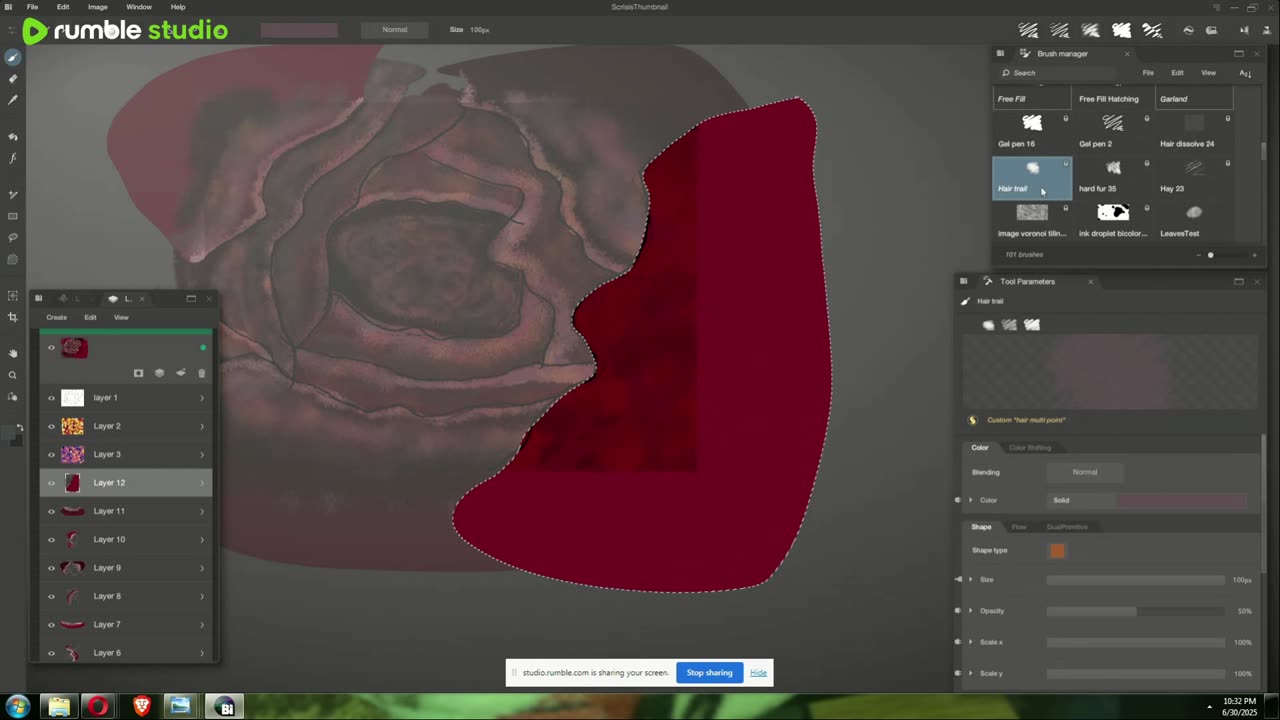1280x720 pixels.
Task: Hide layer 1 with its eye icon
Action: (x=51, y=398)
